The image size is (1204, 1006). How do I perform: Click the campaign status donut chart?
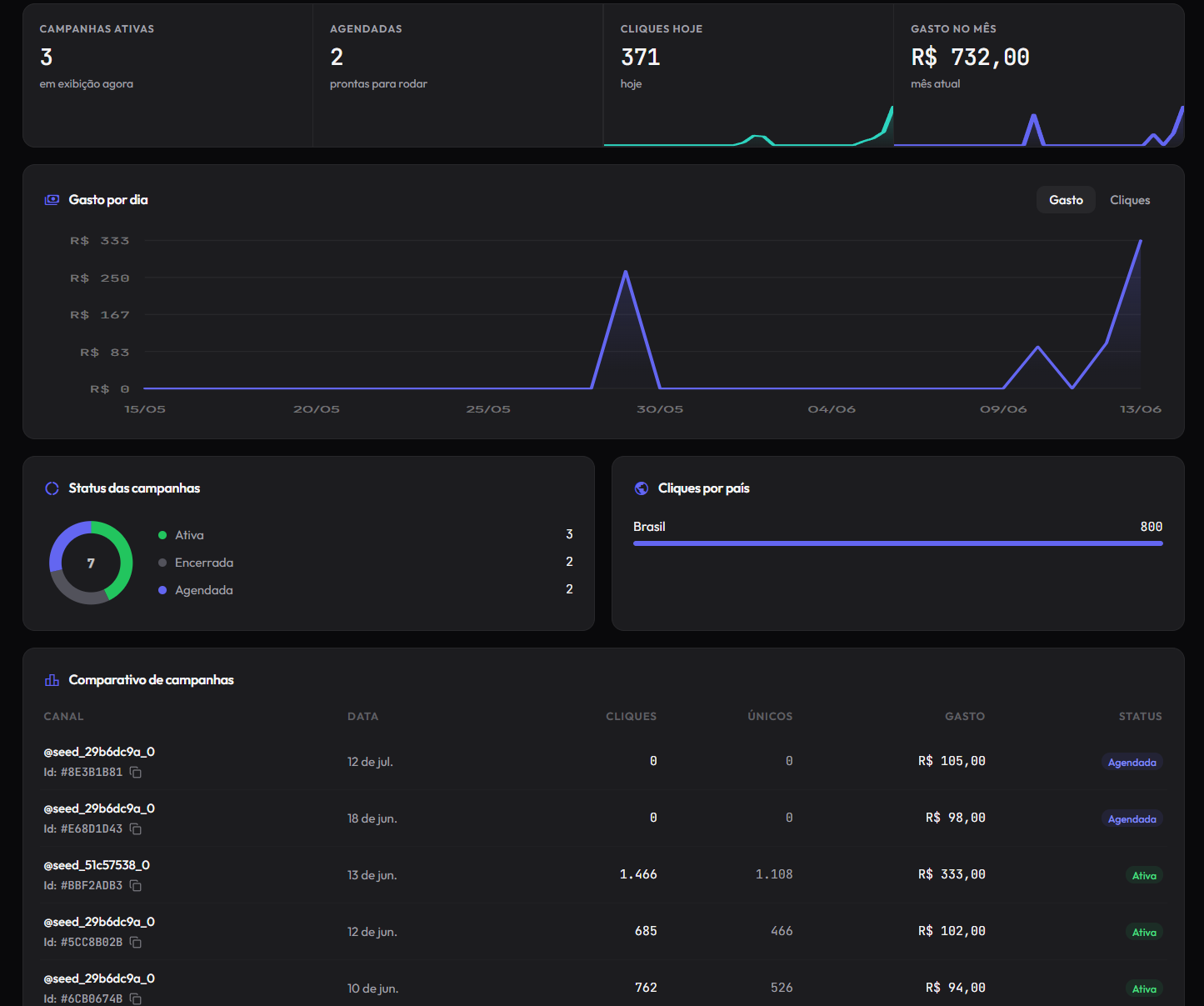91,563
